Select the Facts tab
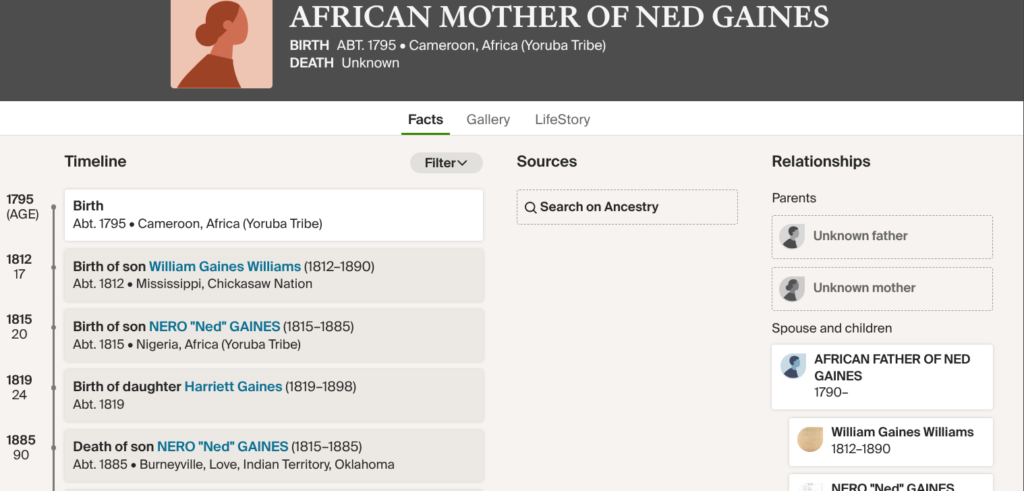Image resolution: width=1024 pixels, height=491 pixels. (x=425, y=119)
